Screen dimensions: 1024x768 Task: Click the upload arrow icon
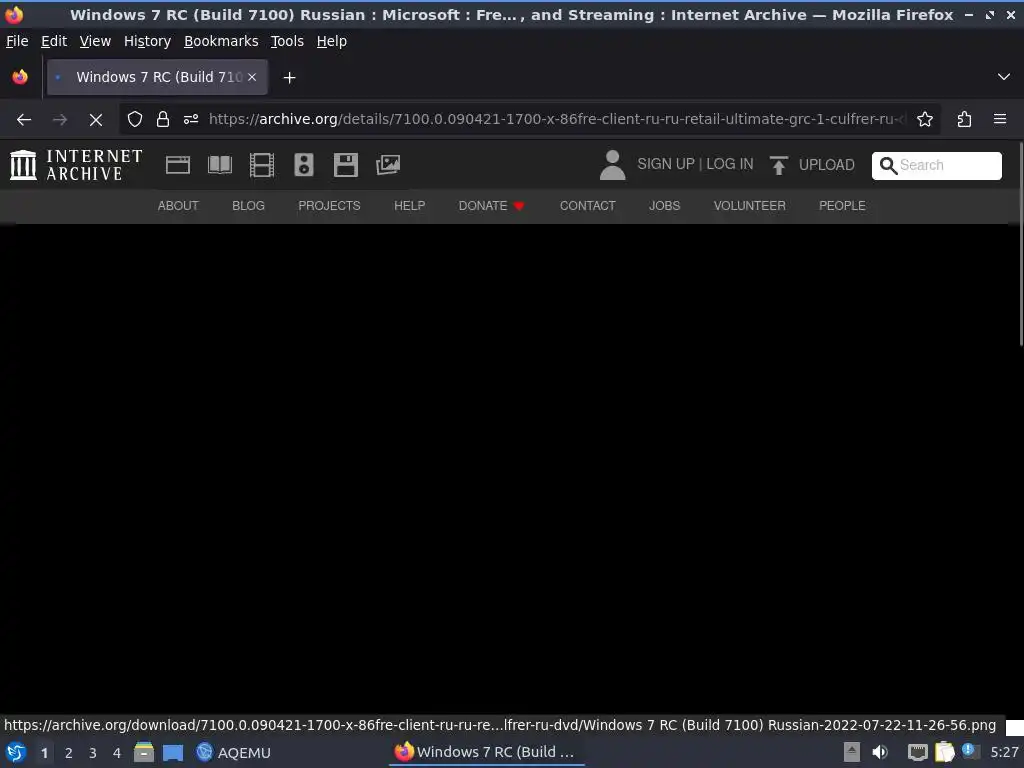(x=778, y=165)
